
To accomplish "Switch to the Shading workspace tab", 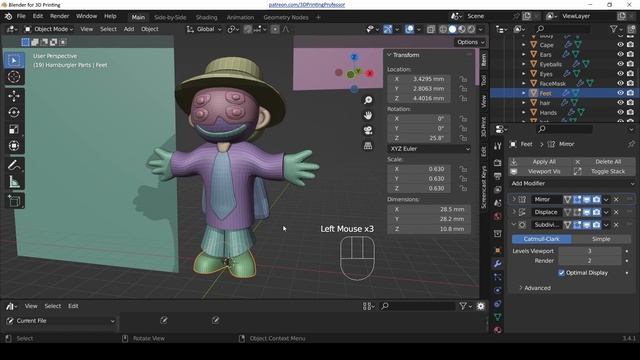I will 206,17.
